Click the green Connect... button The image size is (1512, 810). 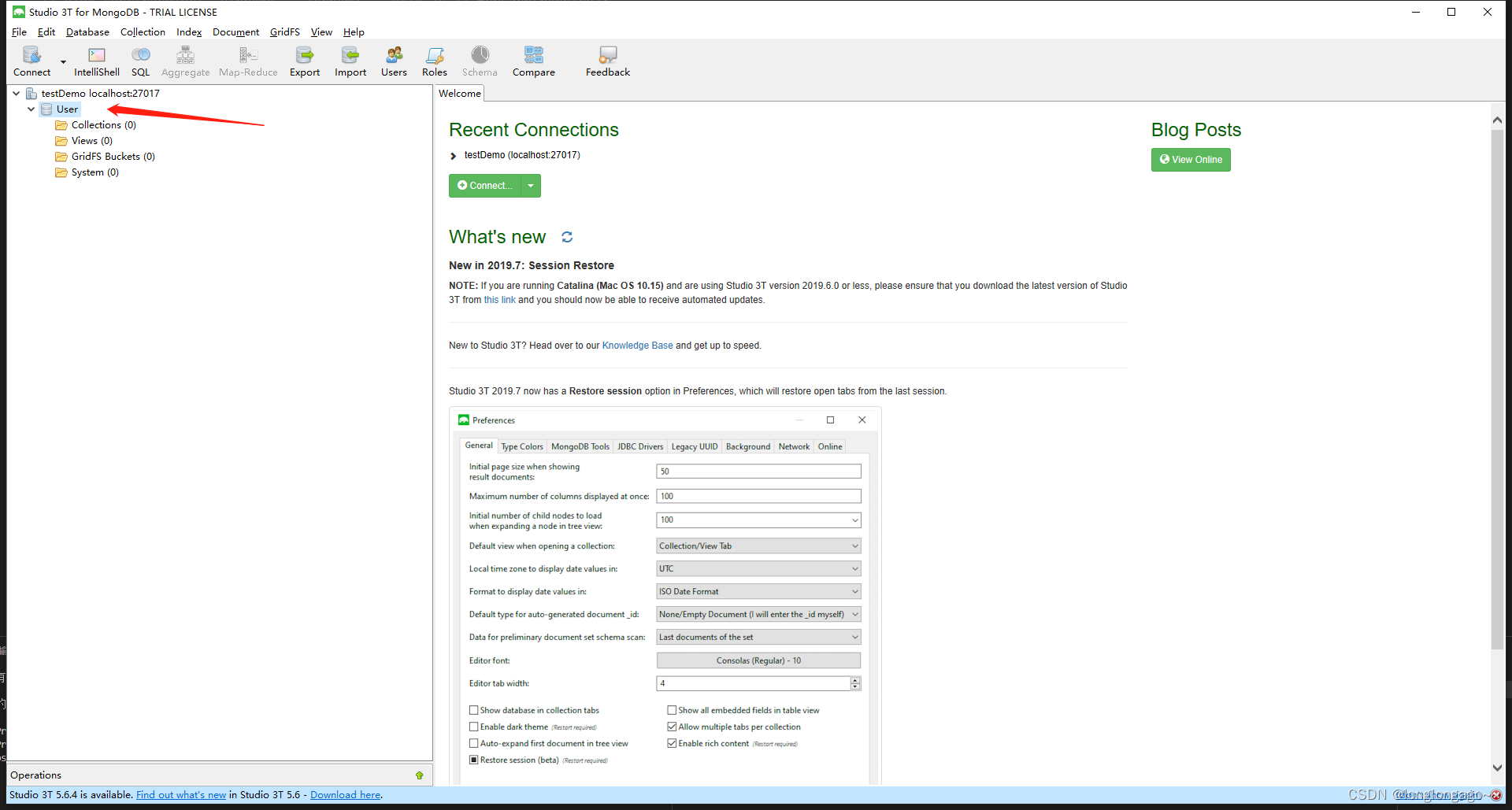click(x=485, y=186)
